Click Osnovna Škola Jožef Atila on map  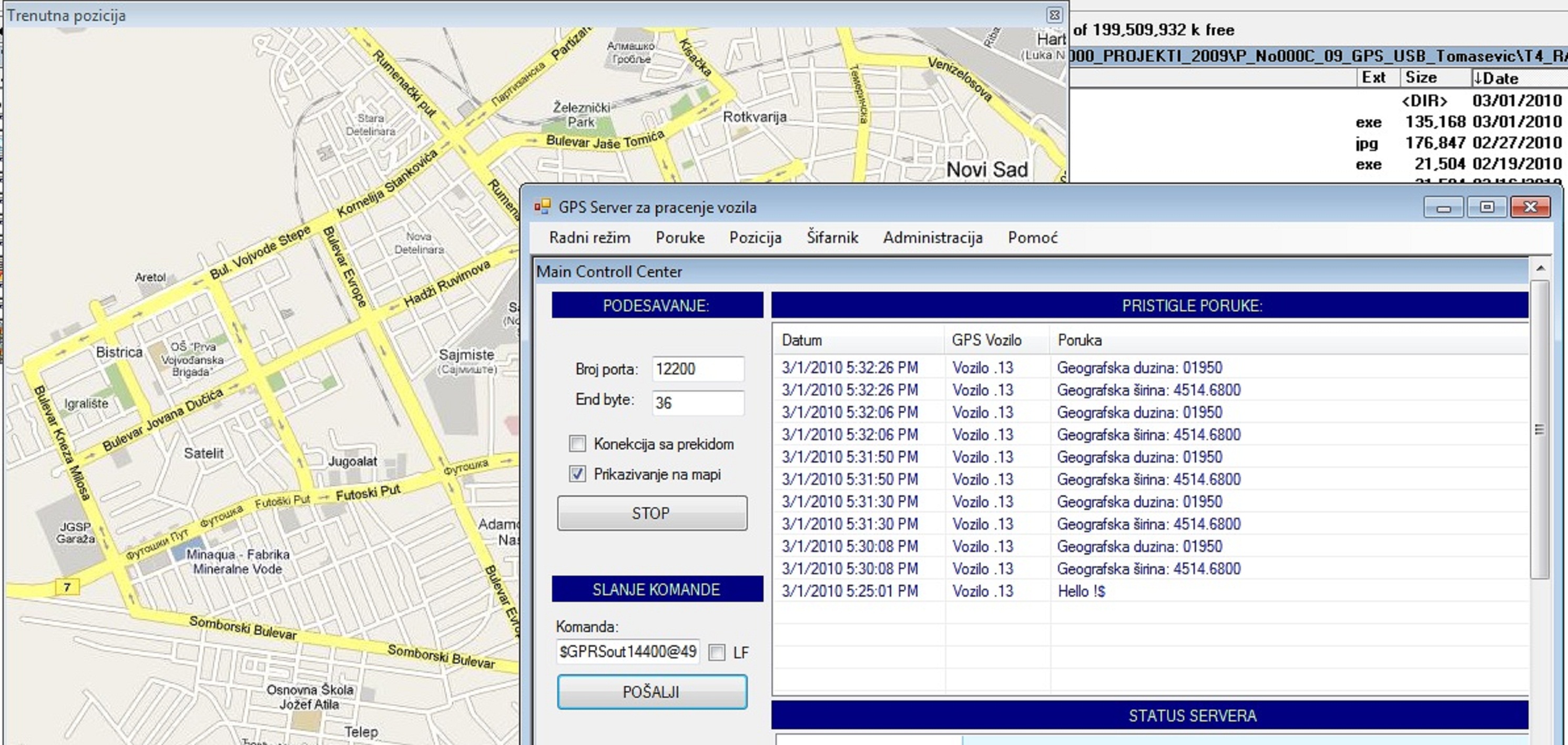(310, 697)
